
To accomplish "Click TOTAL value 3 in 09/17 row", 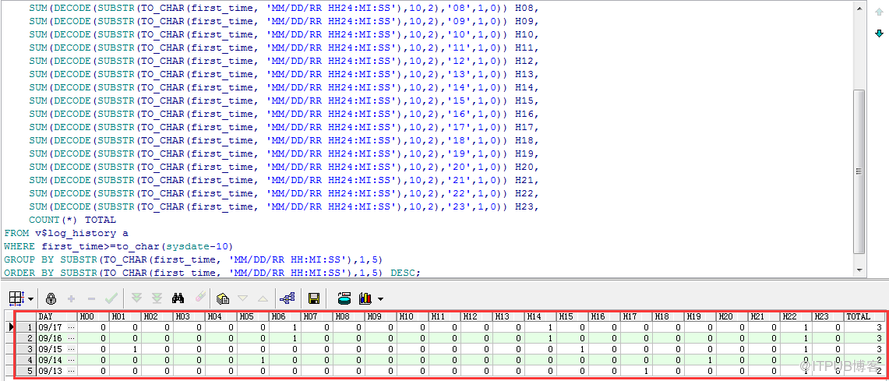I will [x=864, y=327].
